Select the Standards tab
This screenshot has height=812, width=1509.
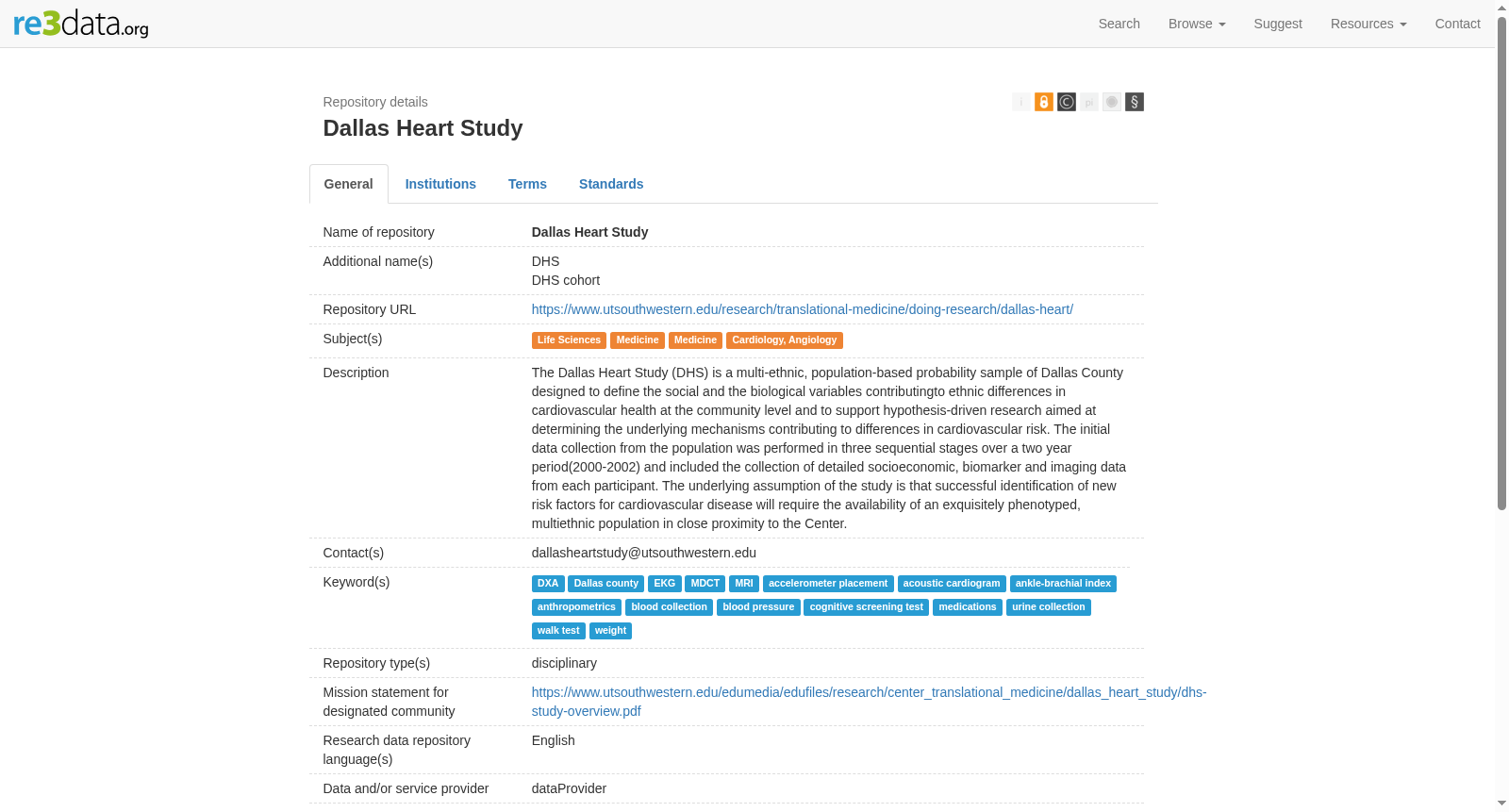point(611,184)
